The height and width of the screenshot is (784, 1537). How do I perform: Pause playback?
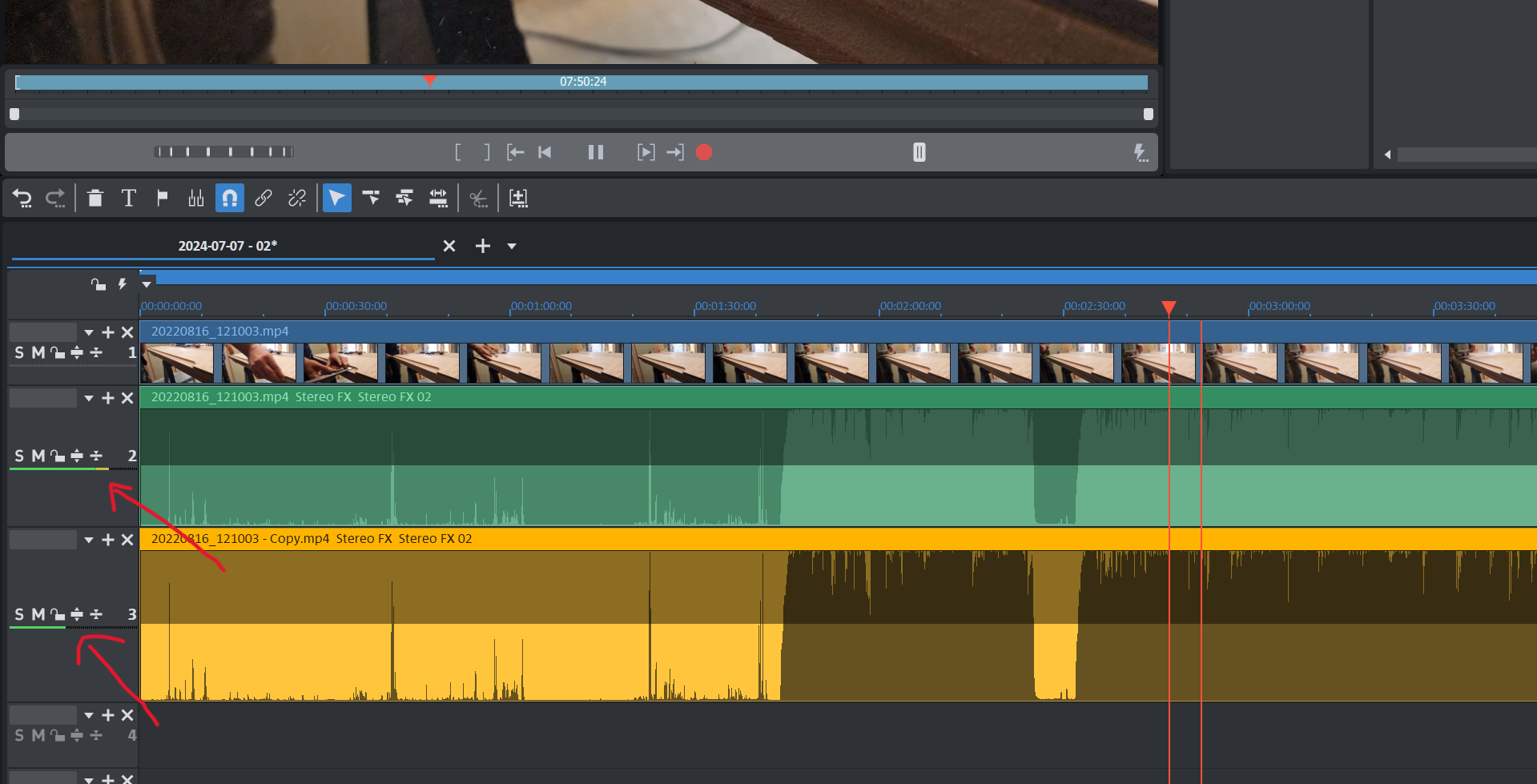coord(596,152)
